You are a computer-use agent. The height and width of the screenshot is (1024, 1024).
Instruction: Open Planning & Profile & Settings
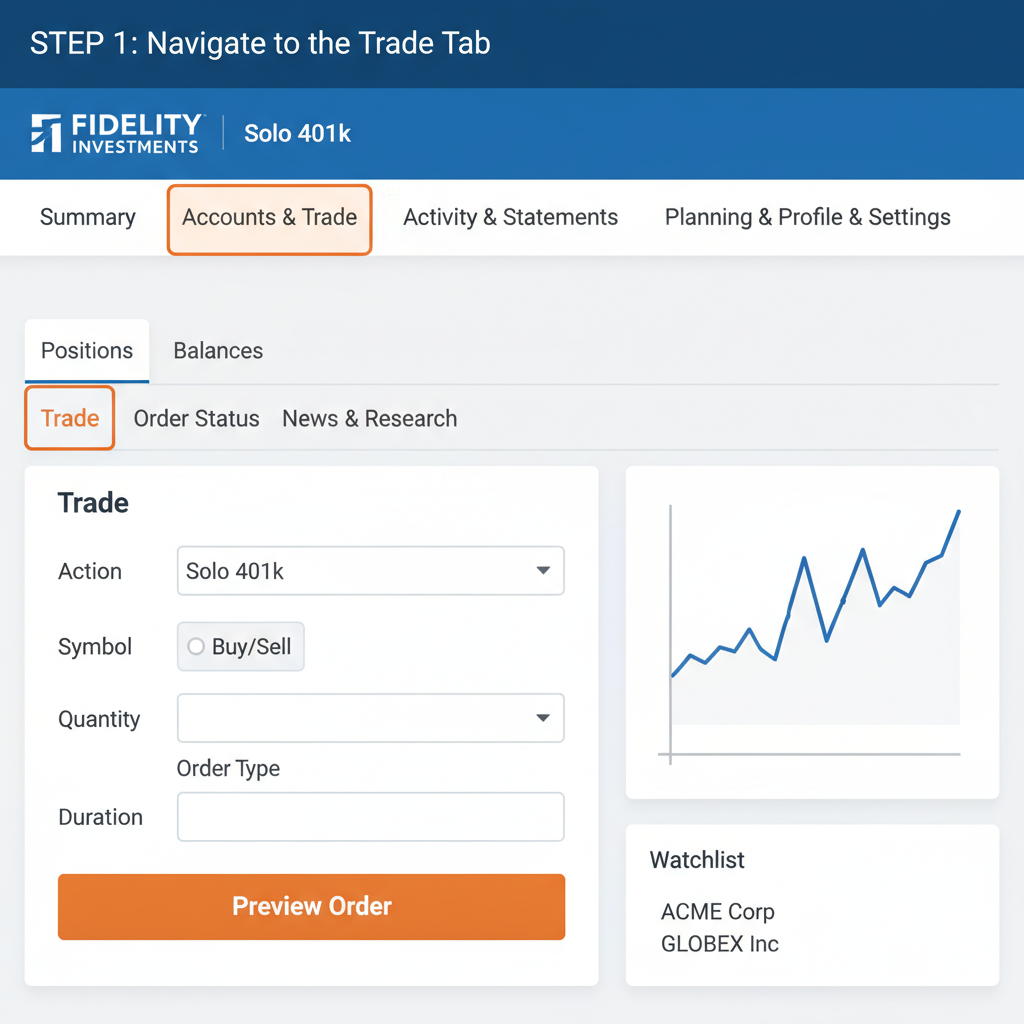tap(807, 217)
